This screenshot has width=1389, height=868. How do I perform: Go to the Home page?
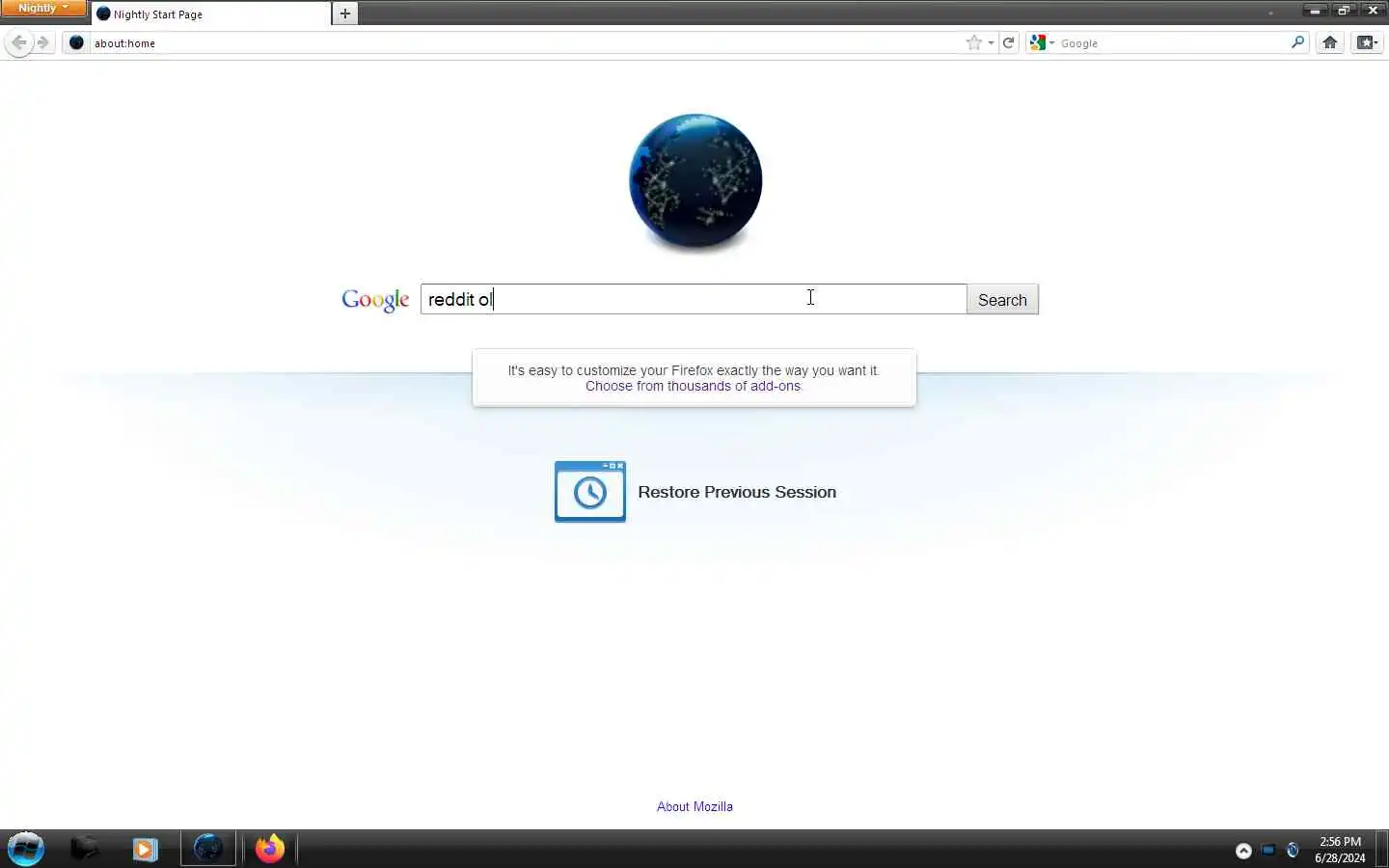point(1330,42)
